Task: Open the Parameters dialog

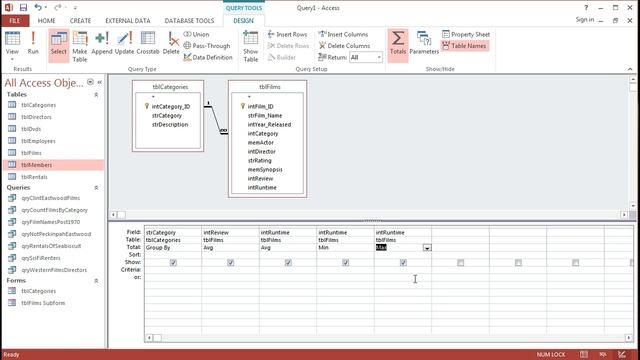Action: click(424, 43)
